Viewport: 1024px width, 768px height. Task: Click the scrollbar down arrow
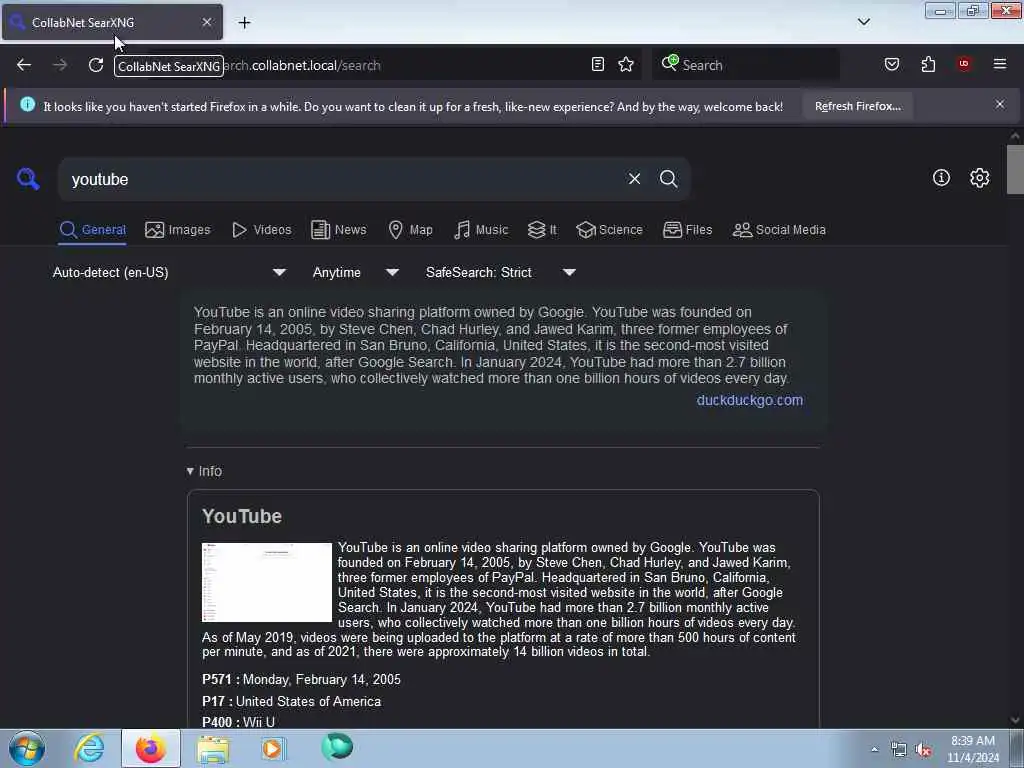point(1015,720)
